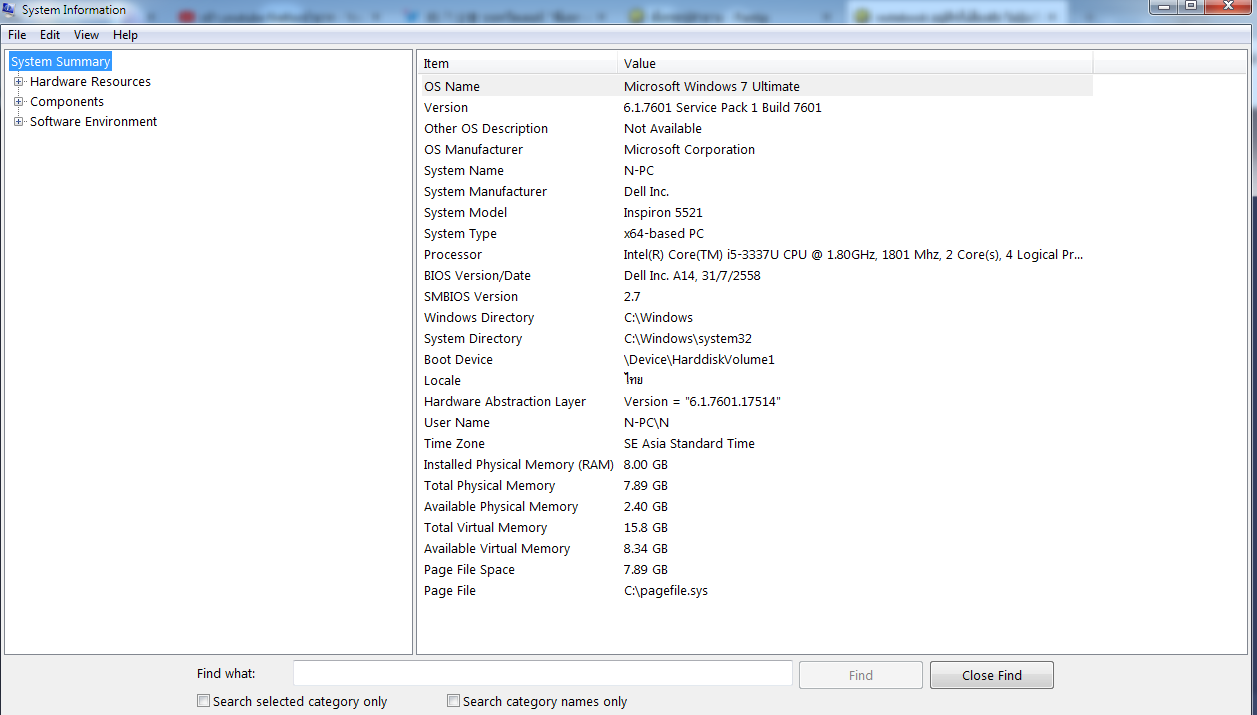The height and width of the screenshot is (715, 1257).
Task: Open the File menu
Action: coord(17,35)
